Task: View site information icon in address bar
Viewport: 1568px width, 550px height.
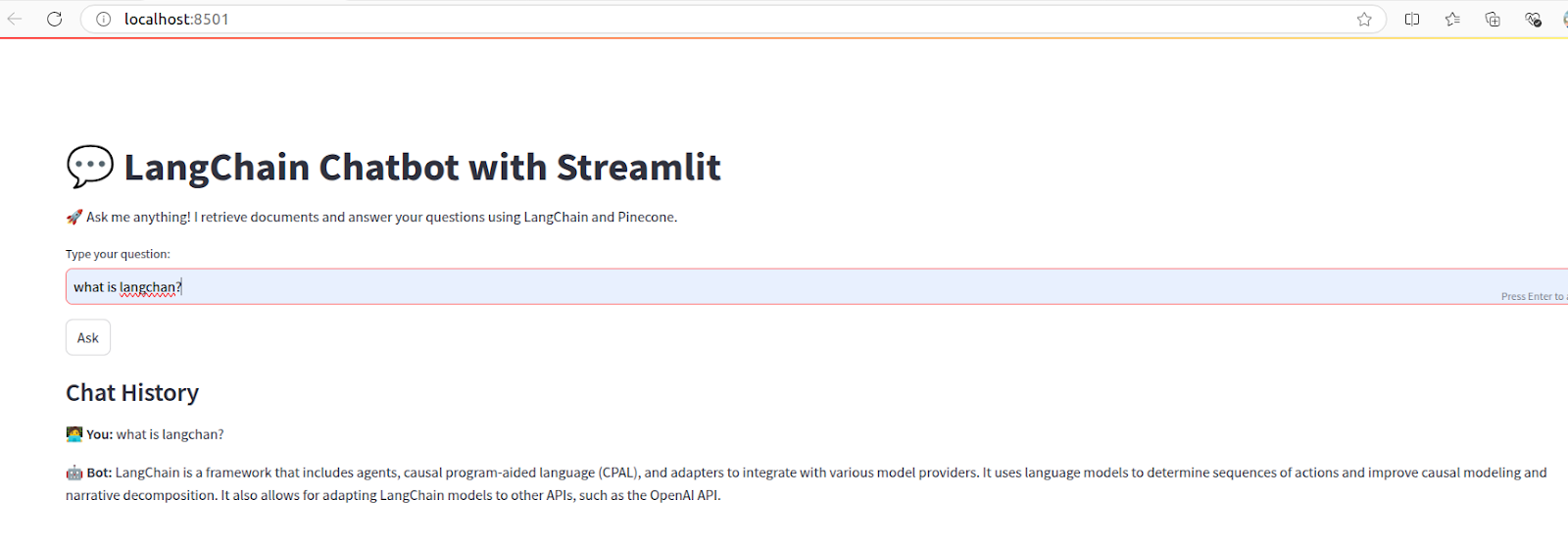Action: coord(103,19)
